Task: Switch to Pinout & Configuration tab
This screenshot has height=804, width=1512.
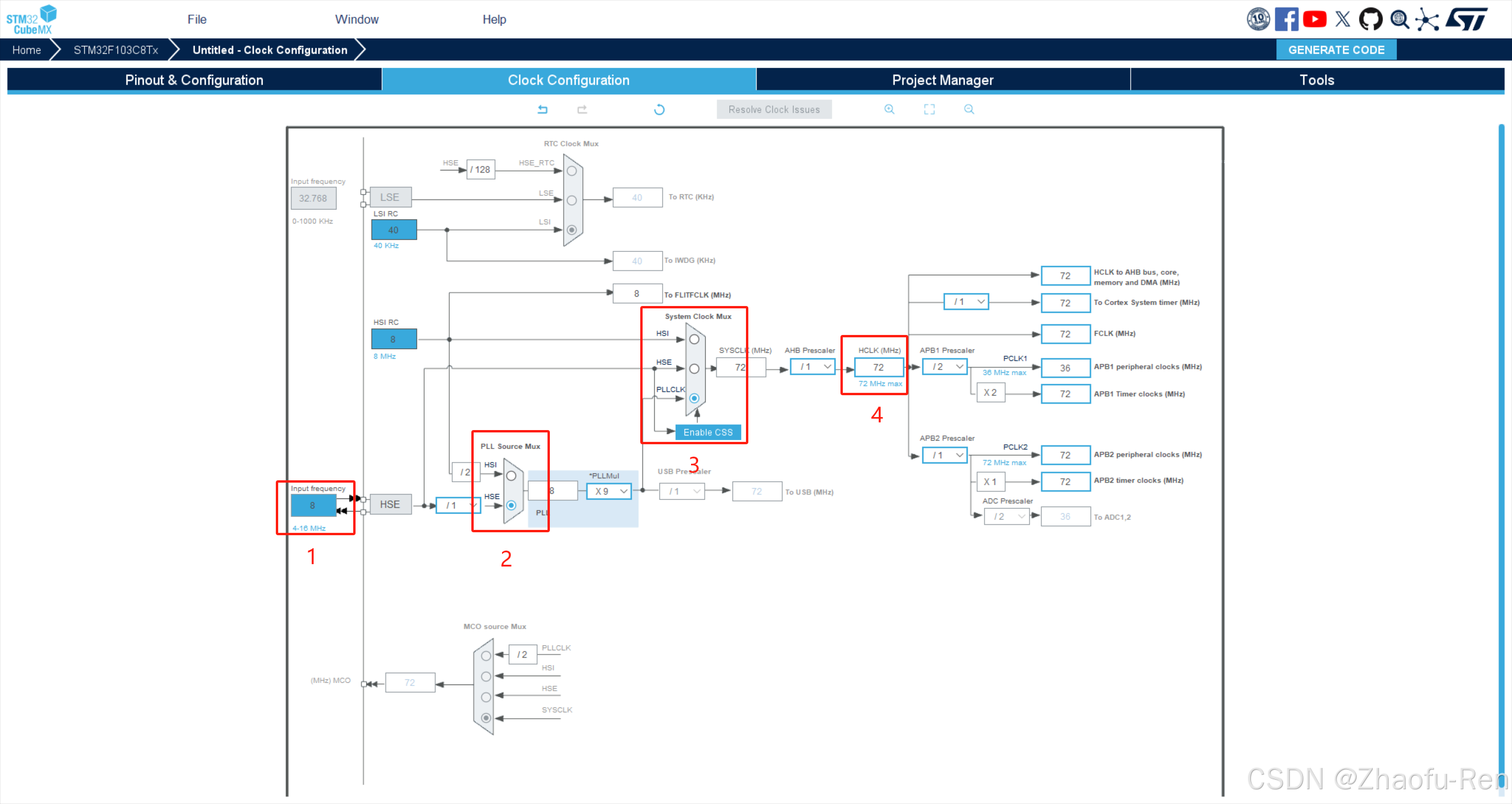Action: coord(194,80)
